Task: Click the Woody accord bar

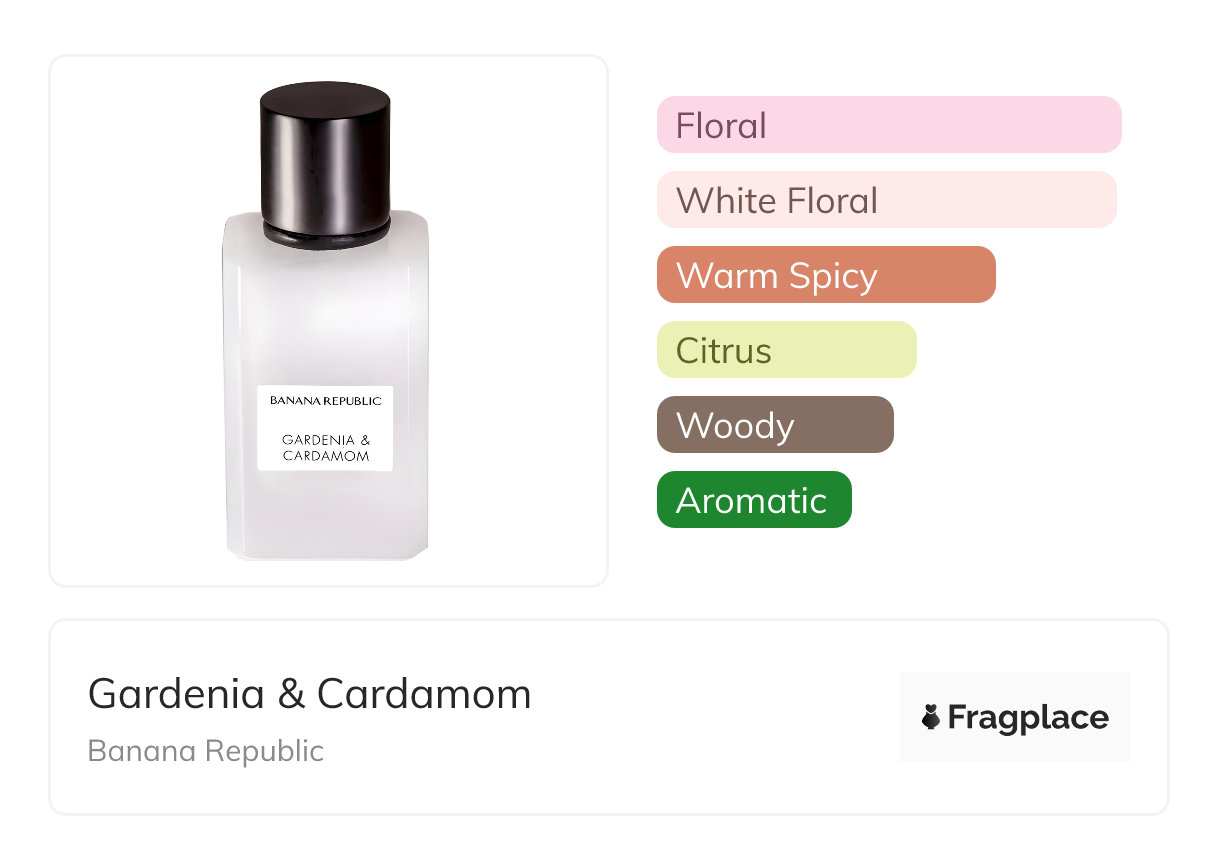Action: [x=775, y=425]
